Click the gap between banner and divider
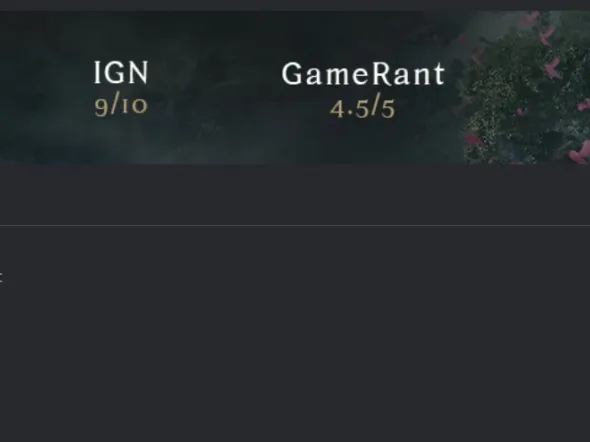This screenshot has width=590, height=442. [295, 194]
